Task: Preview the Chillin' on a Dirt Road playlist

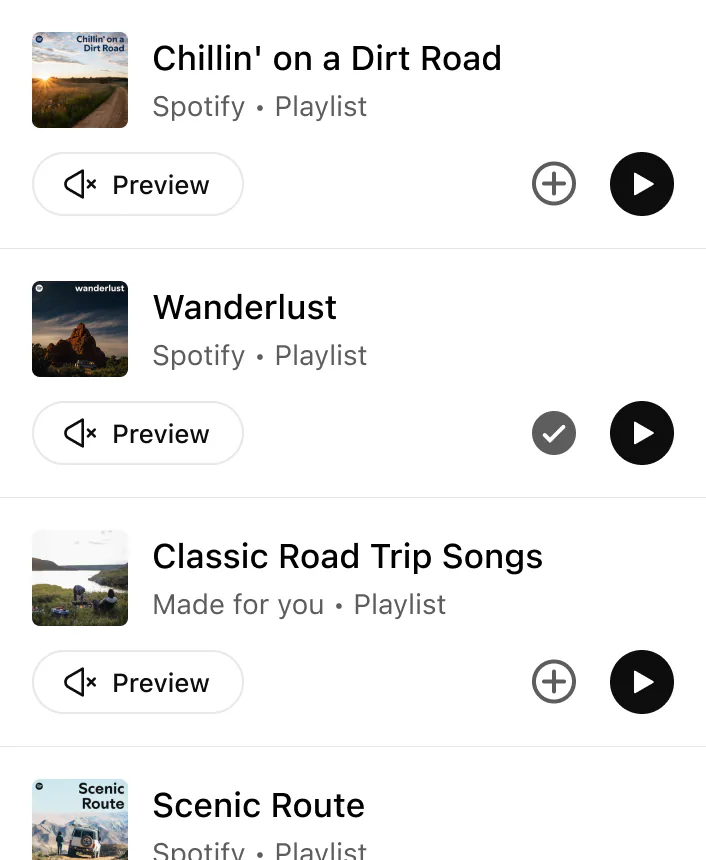Action: point(138,184)
